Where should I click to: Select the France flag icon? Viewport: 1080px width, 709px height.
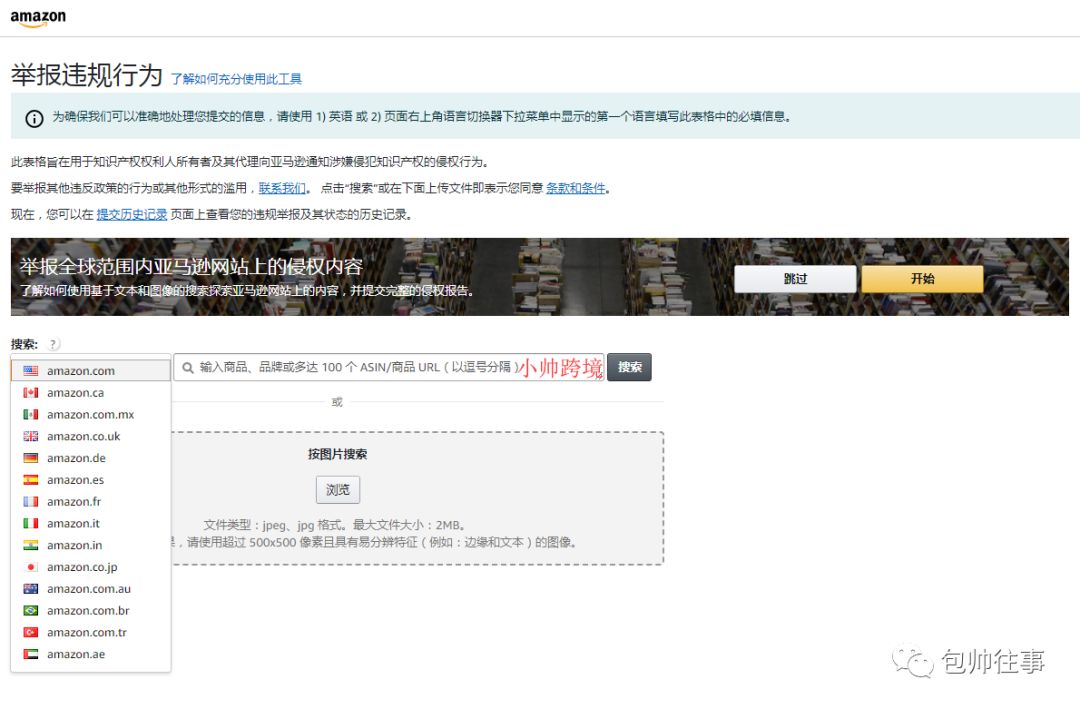click(x=30, y=502)
